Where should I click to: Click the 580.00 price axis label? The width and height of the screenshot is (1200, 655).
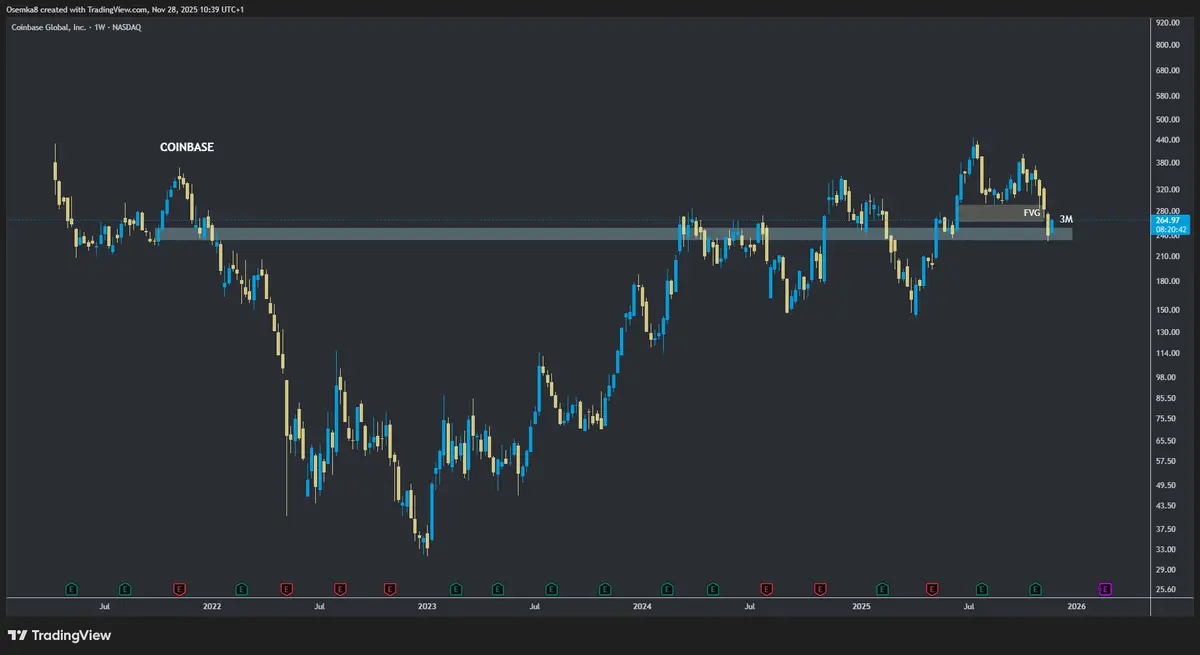coord(1169,96)
